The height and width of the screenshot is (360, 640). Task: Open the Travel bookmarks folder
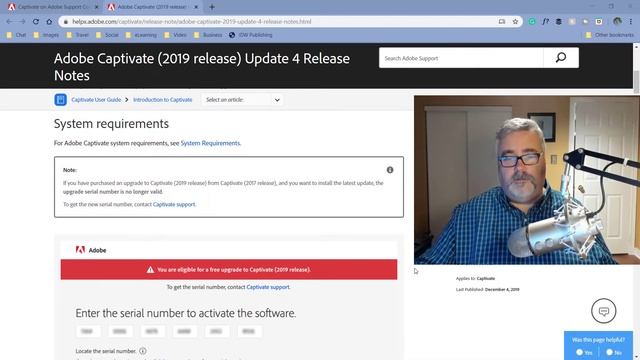pyautogui.click(x=78, y=35)
